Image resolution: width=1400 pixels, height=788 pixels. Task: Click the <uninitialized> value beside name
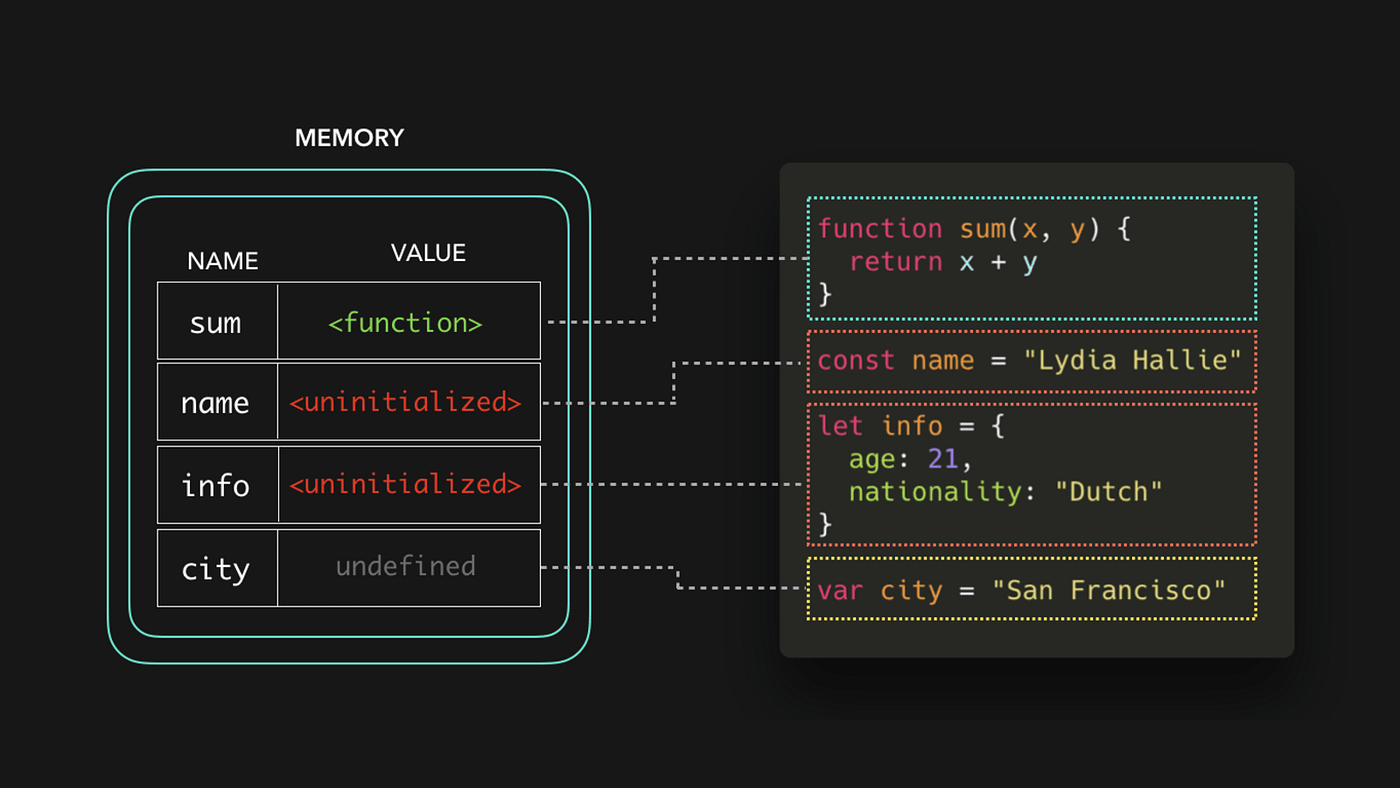tap(404, 402)
